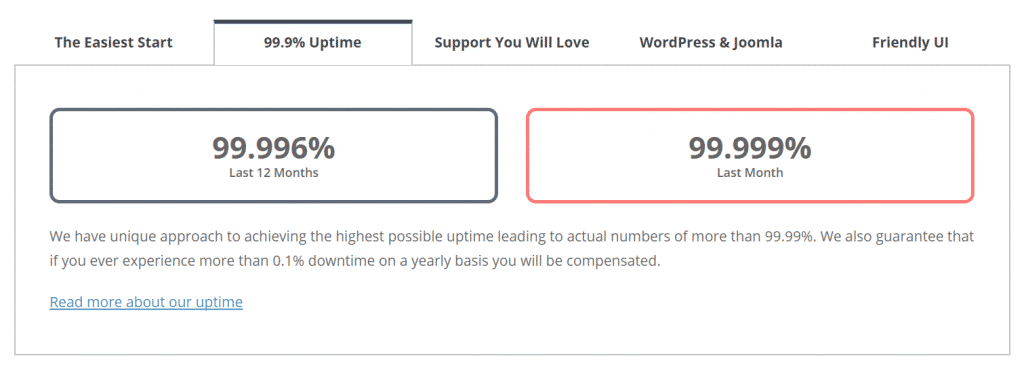Open the WordPress & Joomla tab

pyautogui.click(x=711, y=42)
